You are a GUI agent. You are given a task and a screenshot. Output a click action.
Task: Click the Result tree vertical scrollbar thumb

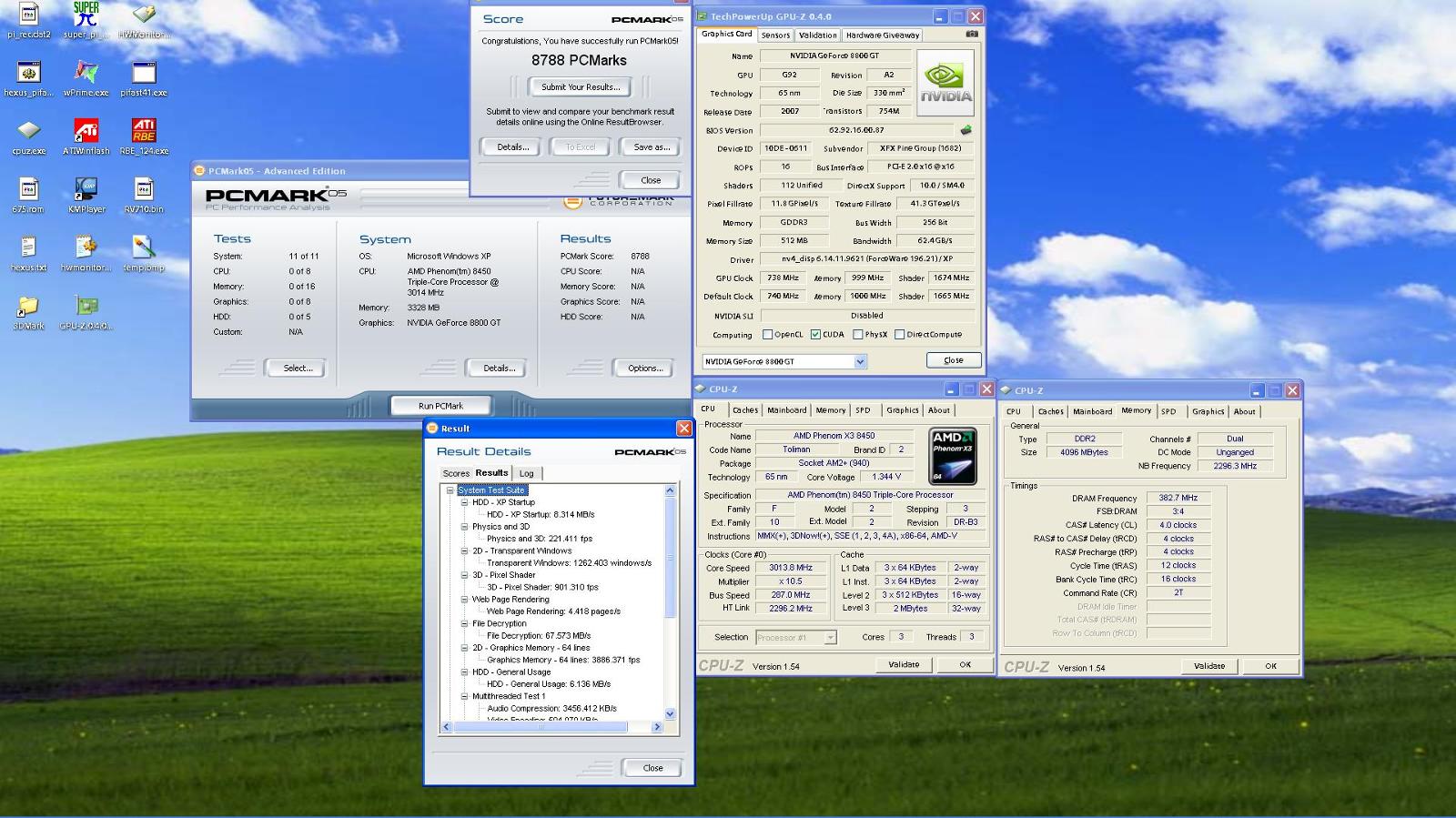coord(670,557)
